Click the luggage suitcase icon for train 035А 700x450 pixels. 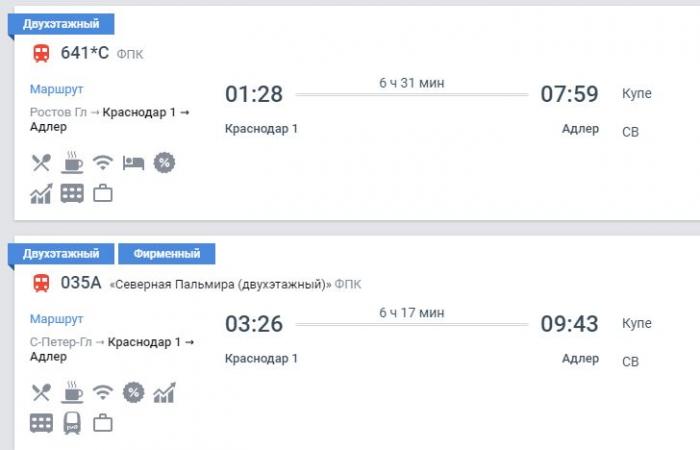[x=103, y=423]
